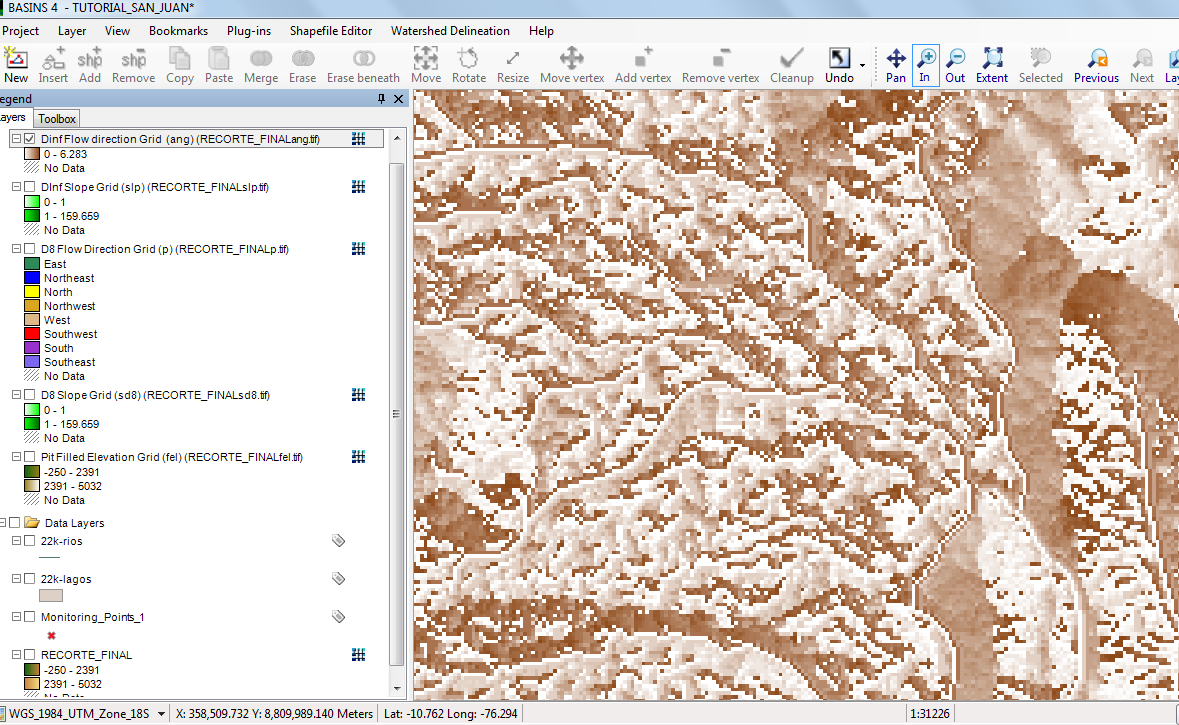Pin the Legend panel

click(x=381, y=99)
